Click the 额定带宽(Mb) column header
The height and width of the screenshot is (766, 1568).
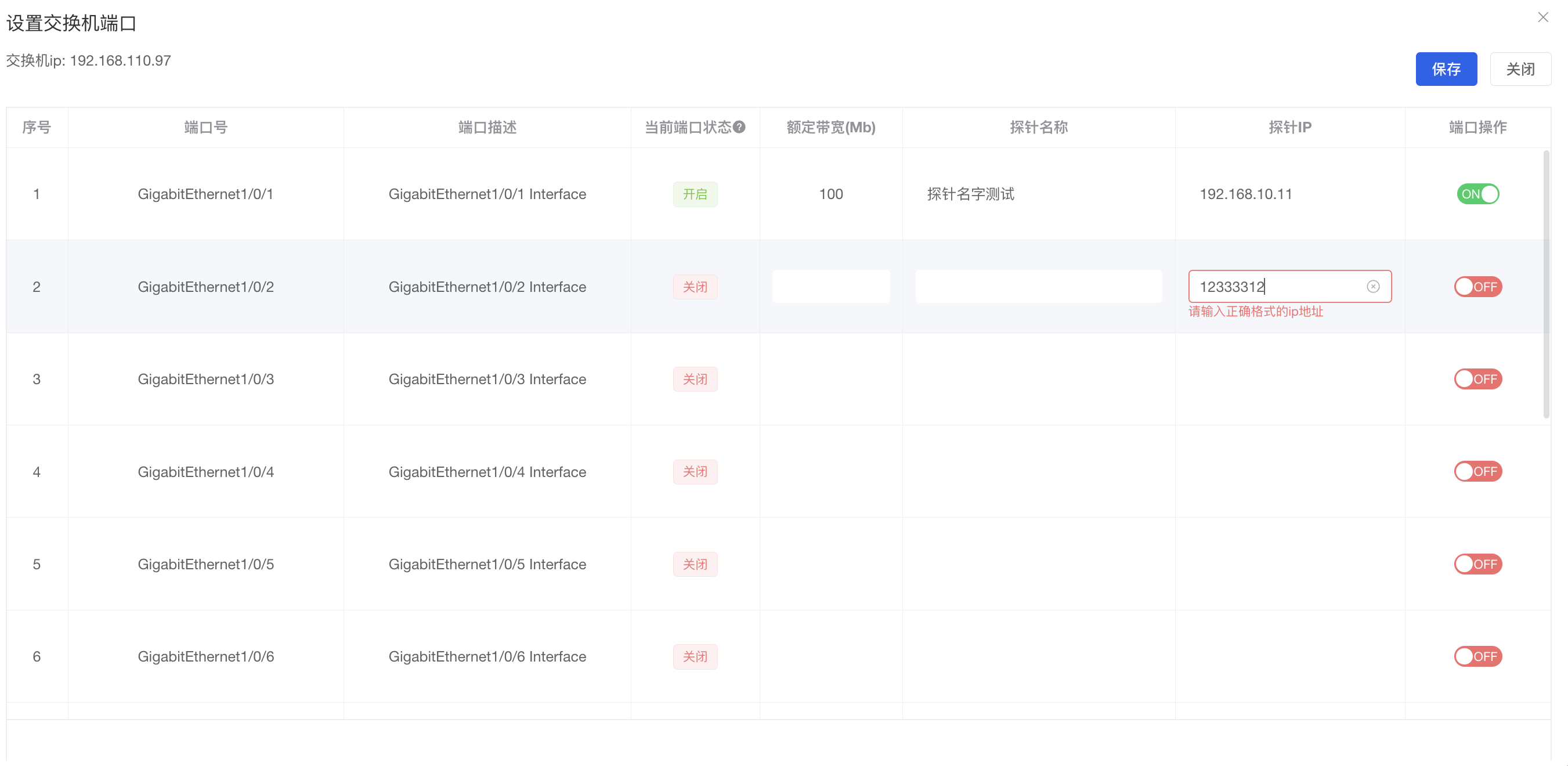click(x=831, y=127)
